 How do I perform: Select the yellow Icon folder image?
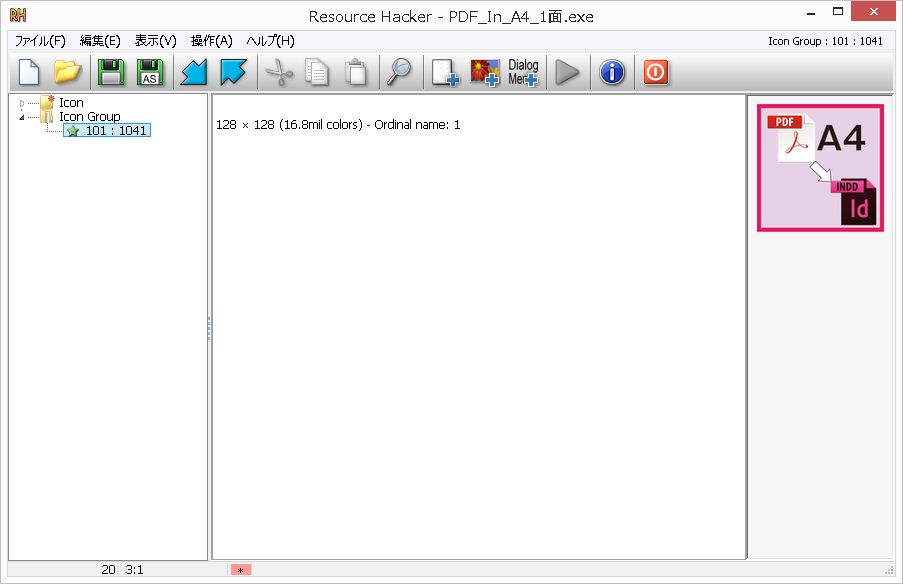click(47, 103)
